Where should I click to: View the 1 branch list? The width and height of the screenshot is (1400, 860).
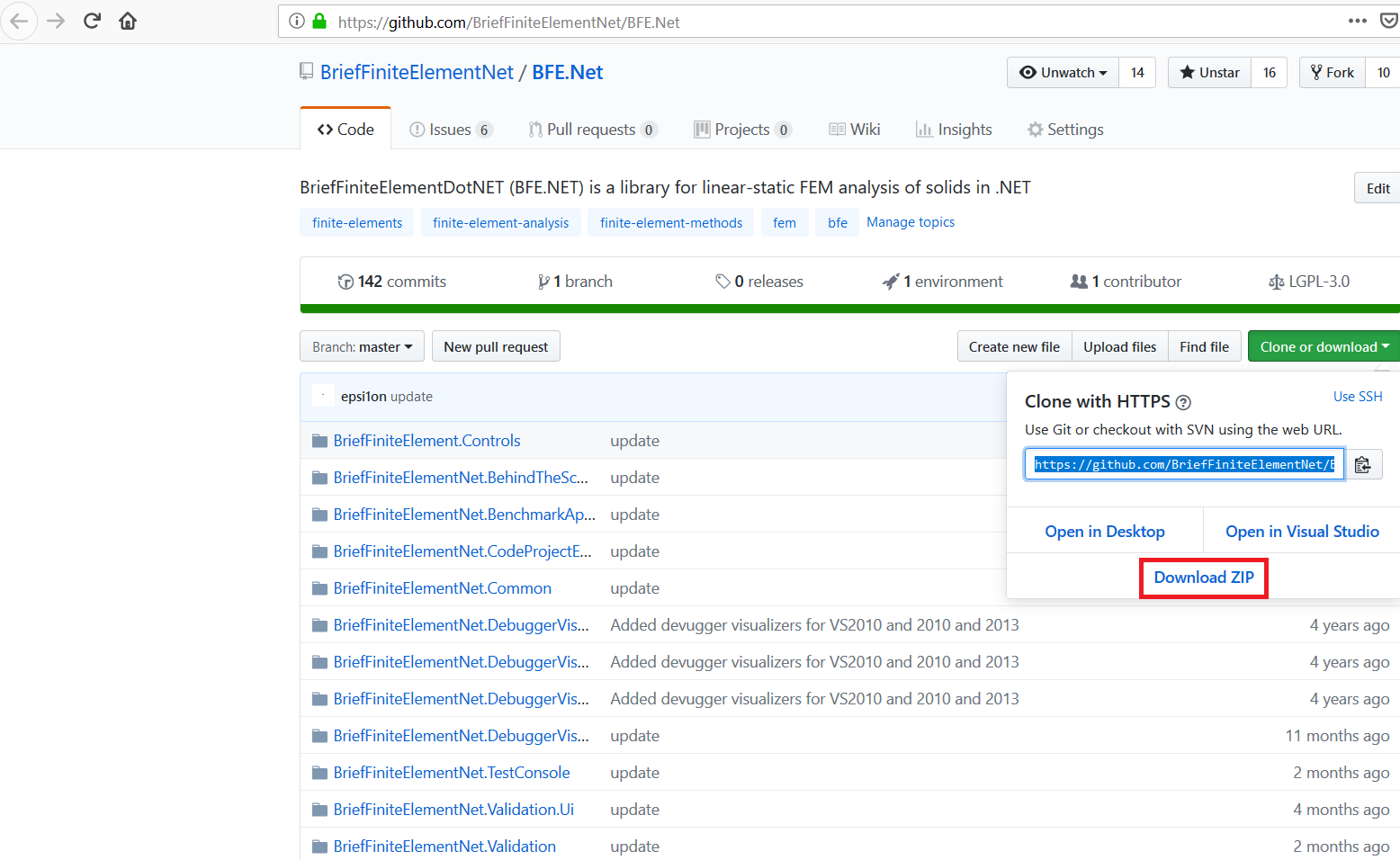[x=575, y=282]
